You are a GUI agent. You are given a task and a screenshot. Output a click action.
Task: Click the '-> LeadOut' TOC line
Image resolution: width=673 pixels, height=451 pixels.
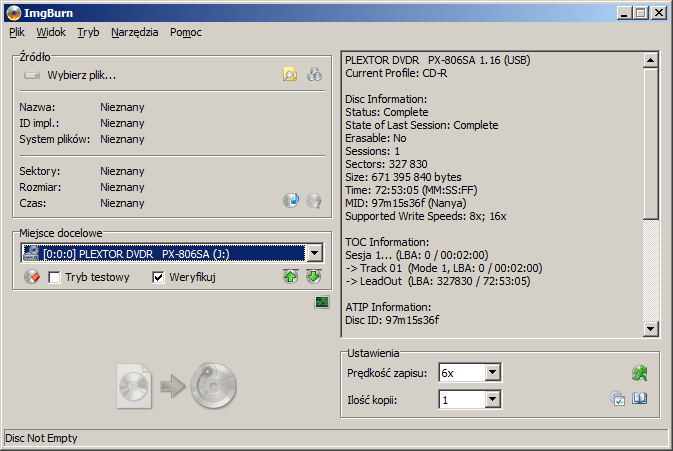(x=438, y=281)
